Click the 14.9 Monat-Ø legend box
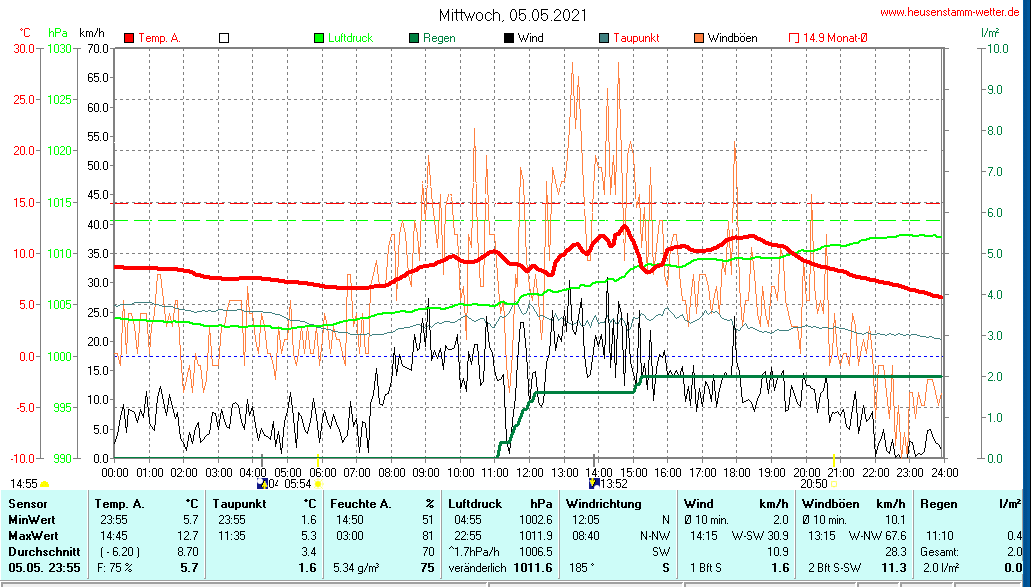The image size is (1034, 587). pos(794,38)
